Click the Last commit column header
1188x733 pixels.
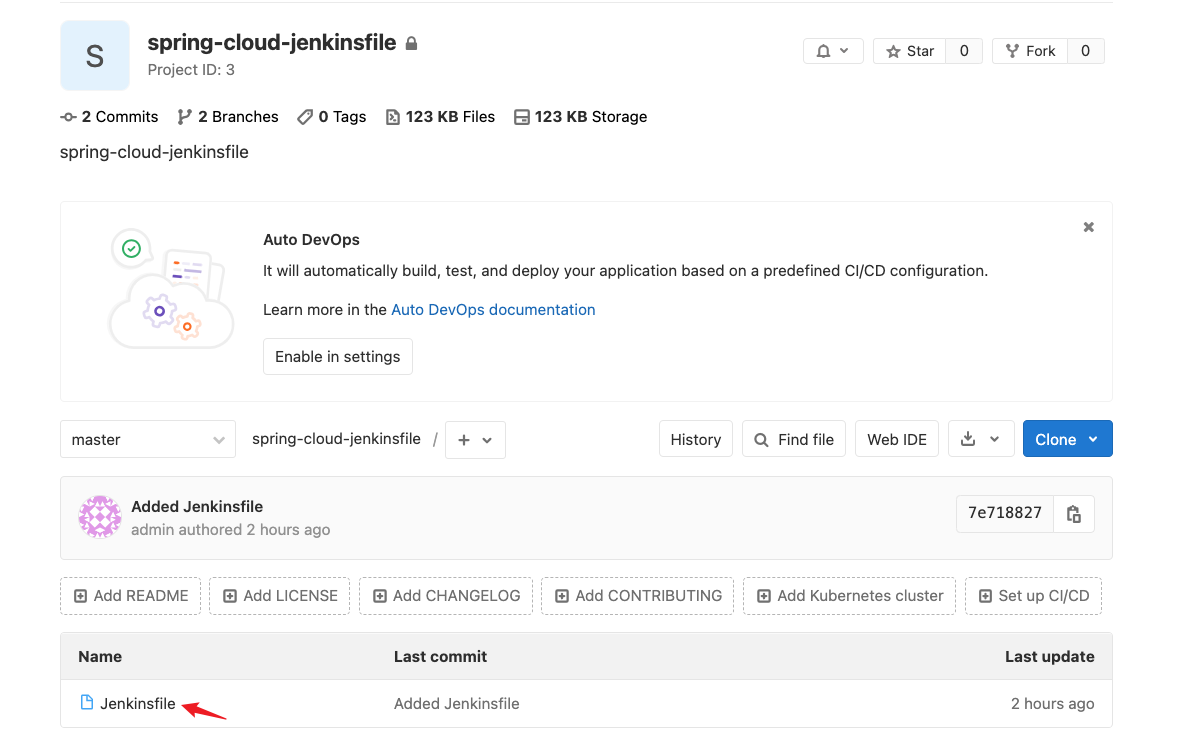(x=440, y=656)
